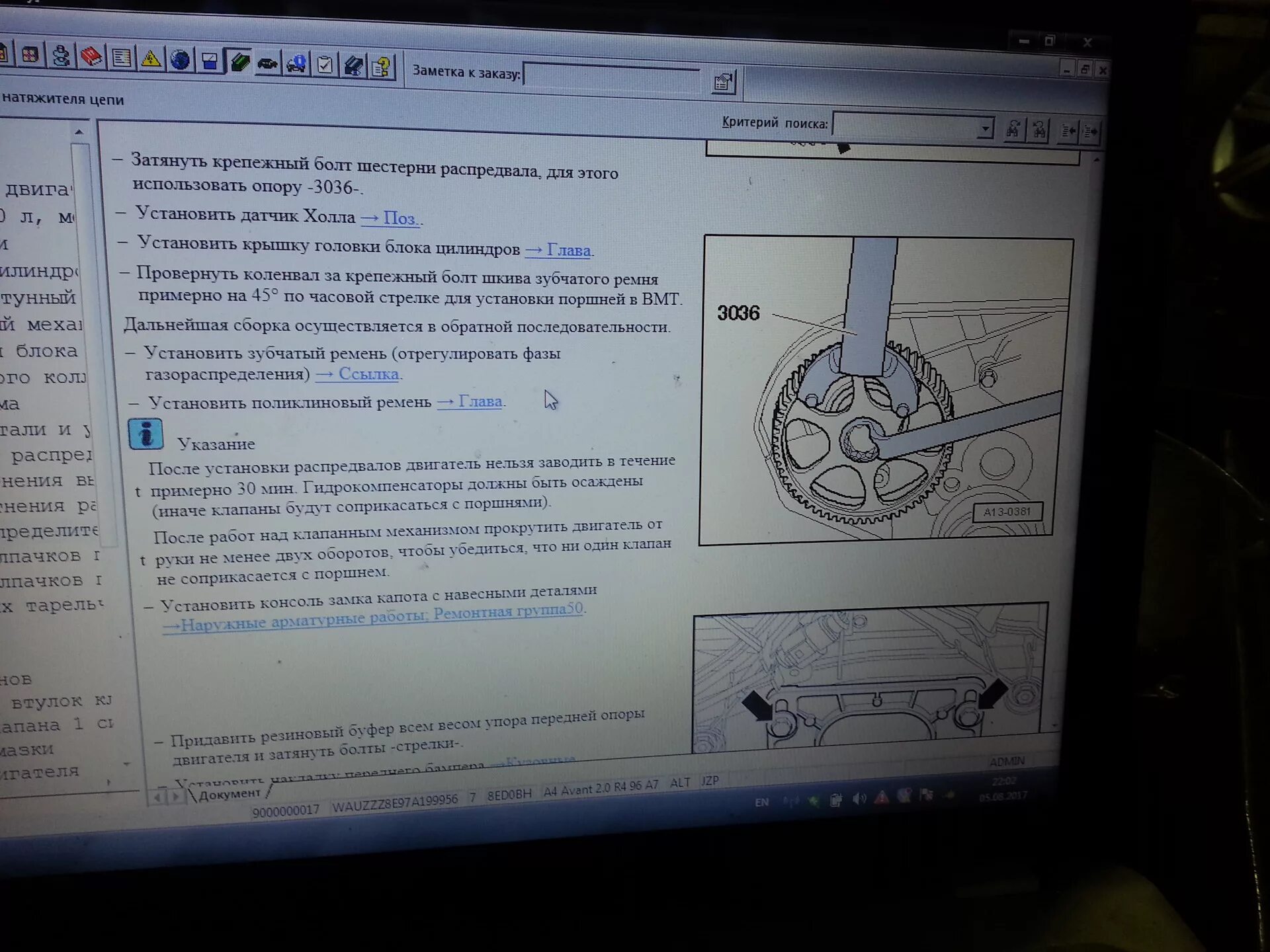This screenshot has width=1270, height=952.
Task: Open the yellow warning triangle icon
Action: (x=151, y=59)
